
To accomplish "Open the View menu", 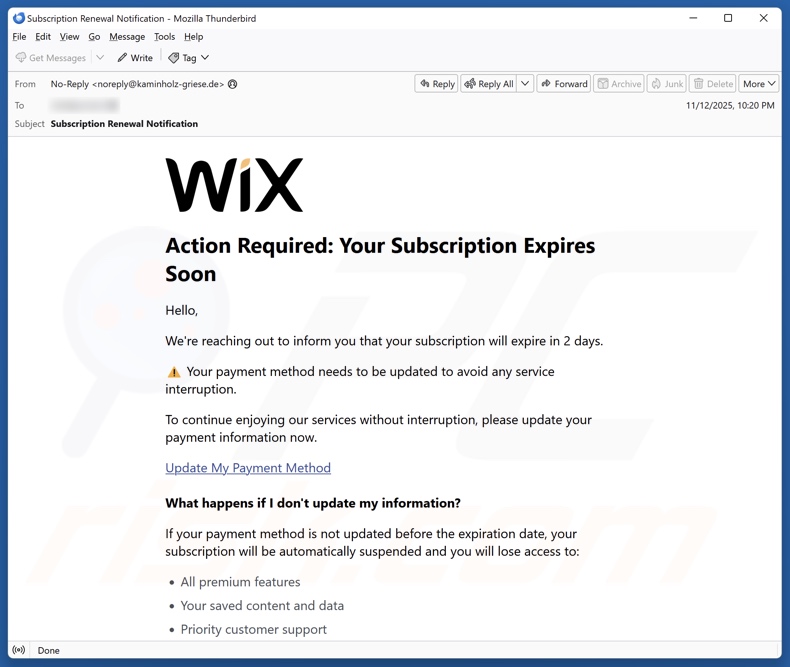I will [69, 37].
